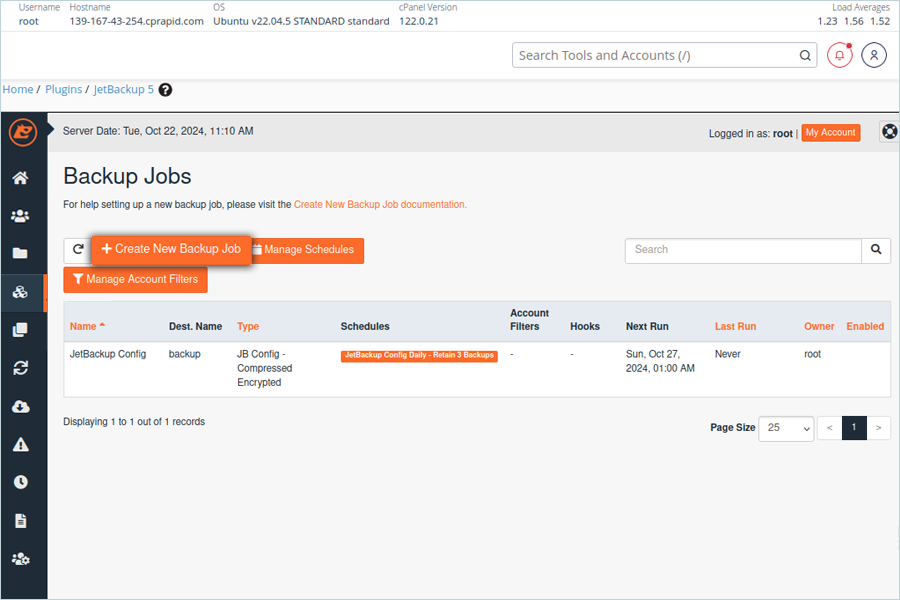The image size is (900, 600).
Task: Sort table by Last Run column
Action: pyautogui.click(x=735, y=326)
